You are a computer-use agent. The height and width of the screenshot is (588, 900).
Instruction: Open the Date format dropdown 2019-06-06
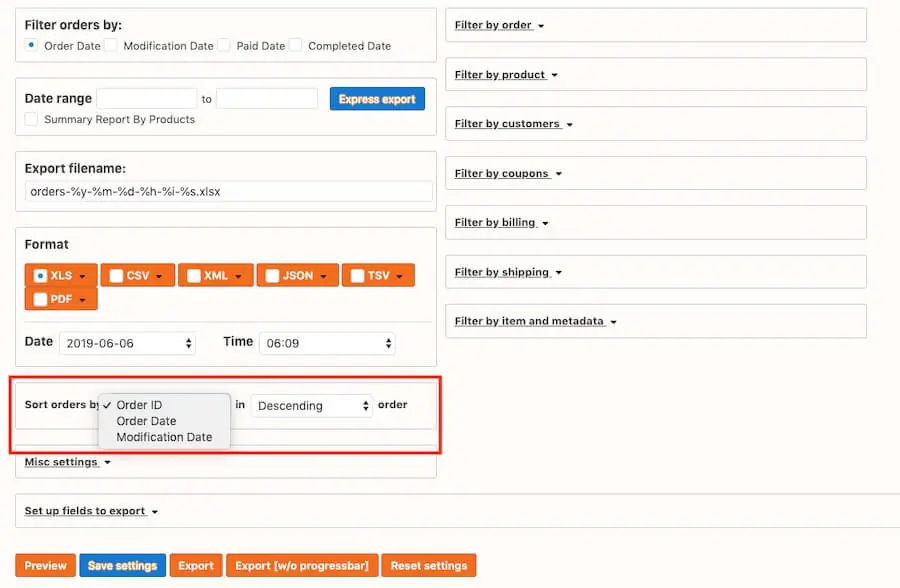[127, 343]
